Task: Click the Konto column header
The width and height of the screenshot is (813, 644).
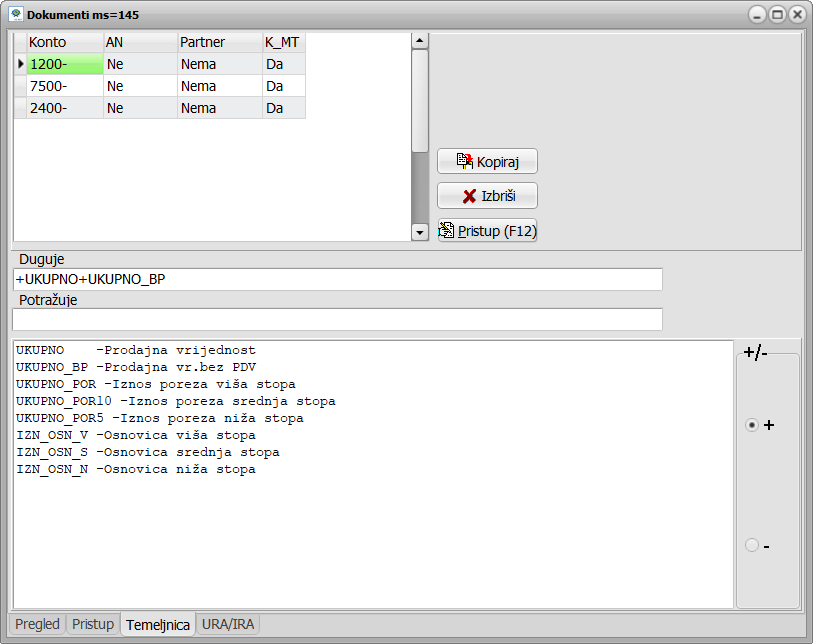Action: click(64, 42)
